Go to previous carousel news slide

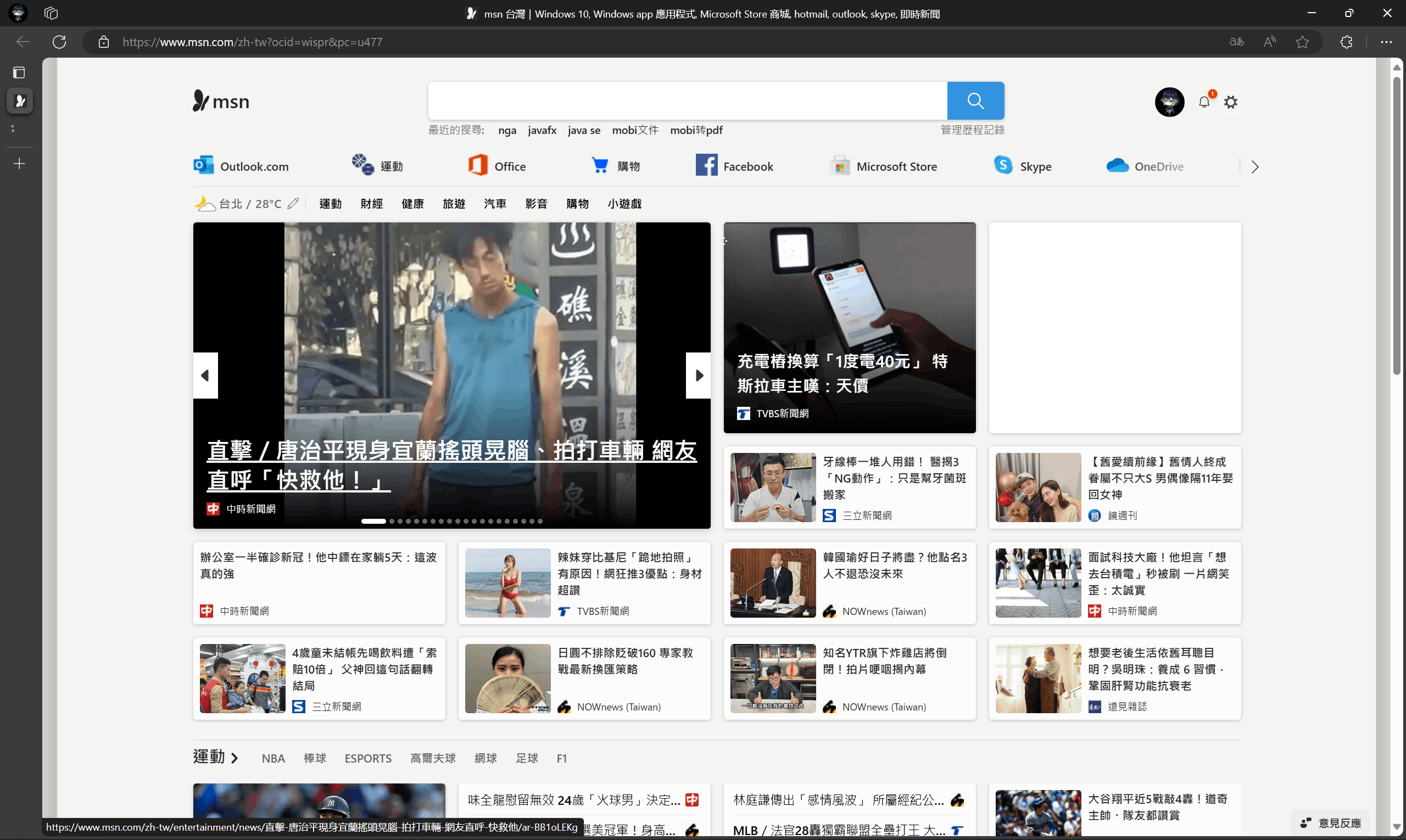pyautogui.click(x=205, y=376)
